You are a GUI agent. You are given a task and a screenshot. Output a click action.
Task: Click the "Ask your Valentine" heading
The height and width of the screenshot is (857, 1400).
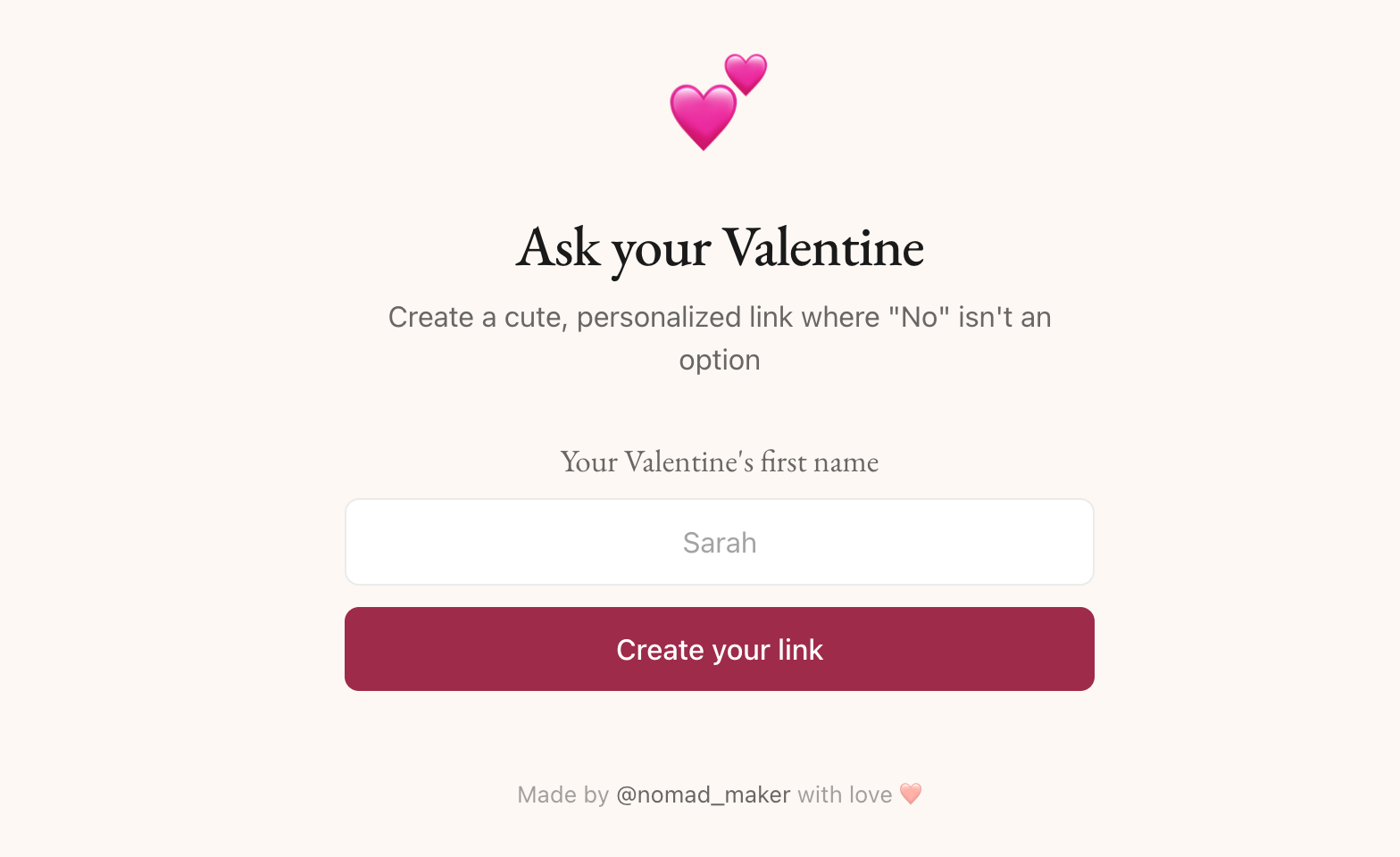point(720,247)
